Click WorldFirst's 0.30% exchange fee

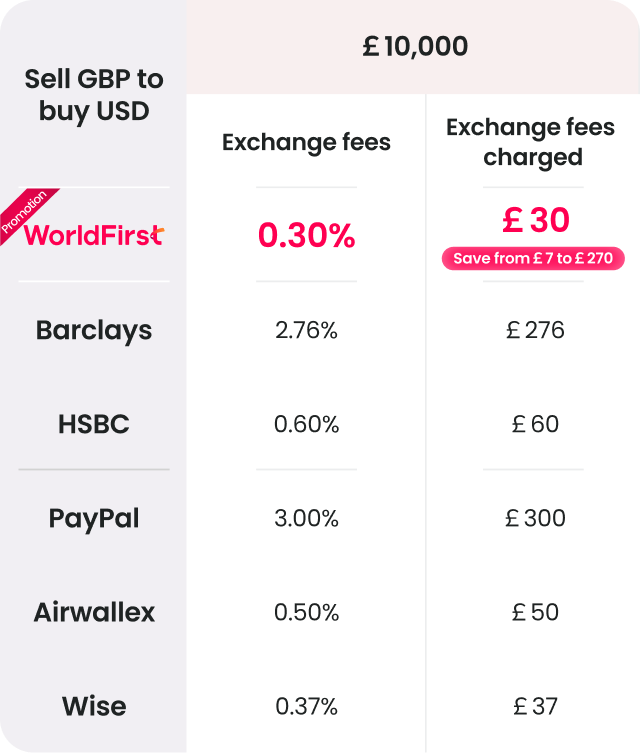306,236
